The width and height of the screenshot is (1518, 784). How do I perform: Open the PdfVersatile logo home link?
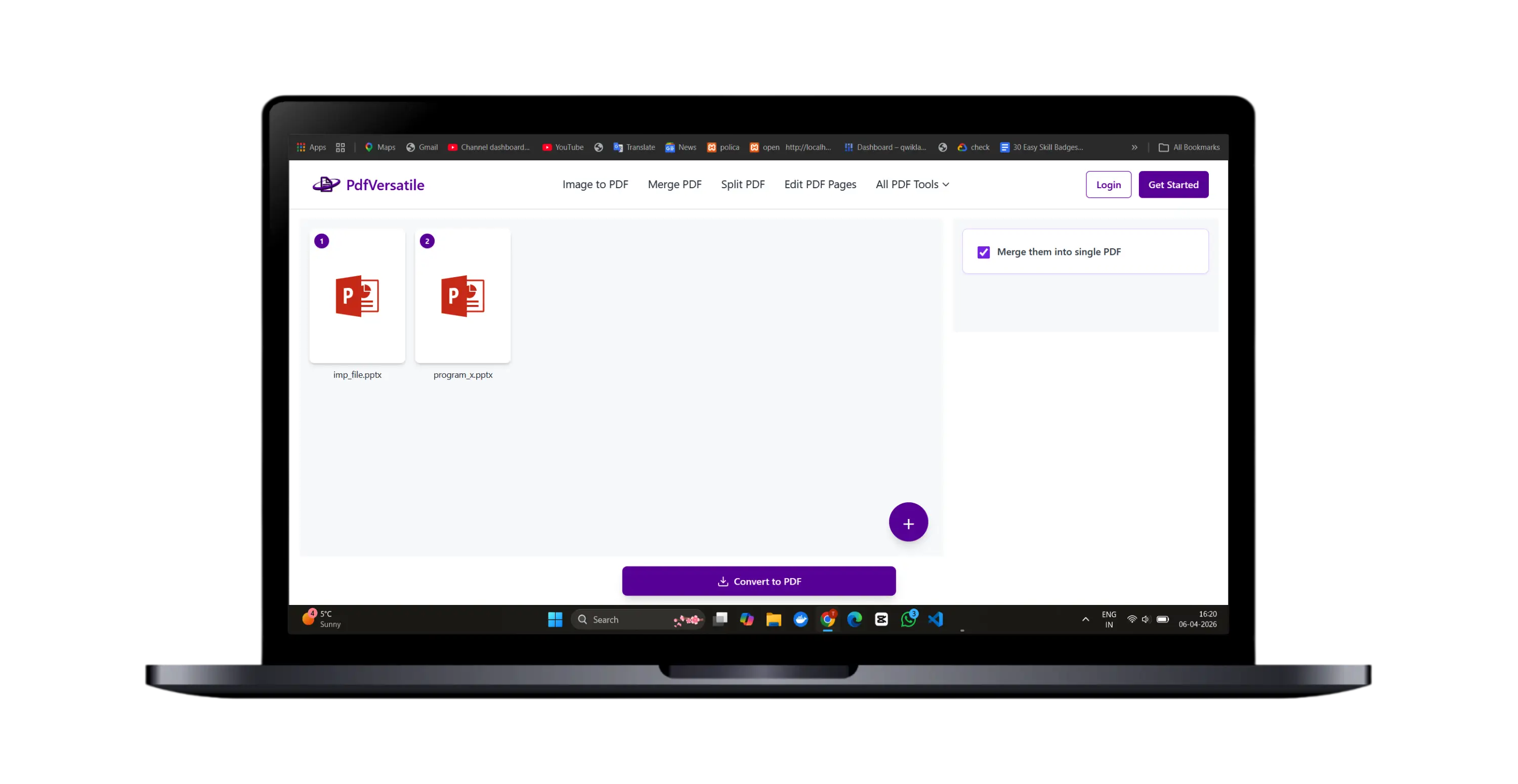368,185
